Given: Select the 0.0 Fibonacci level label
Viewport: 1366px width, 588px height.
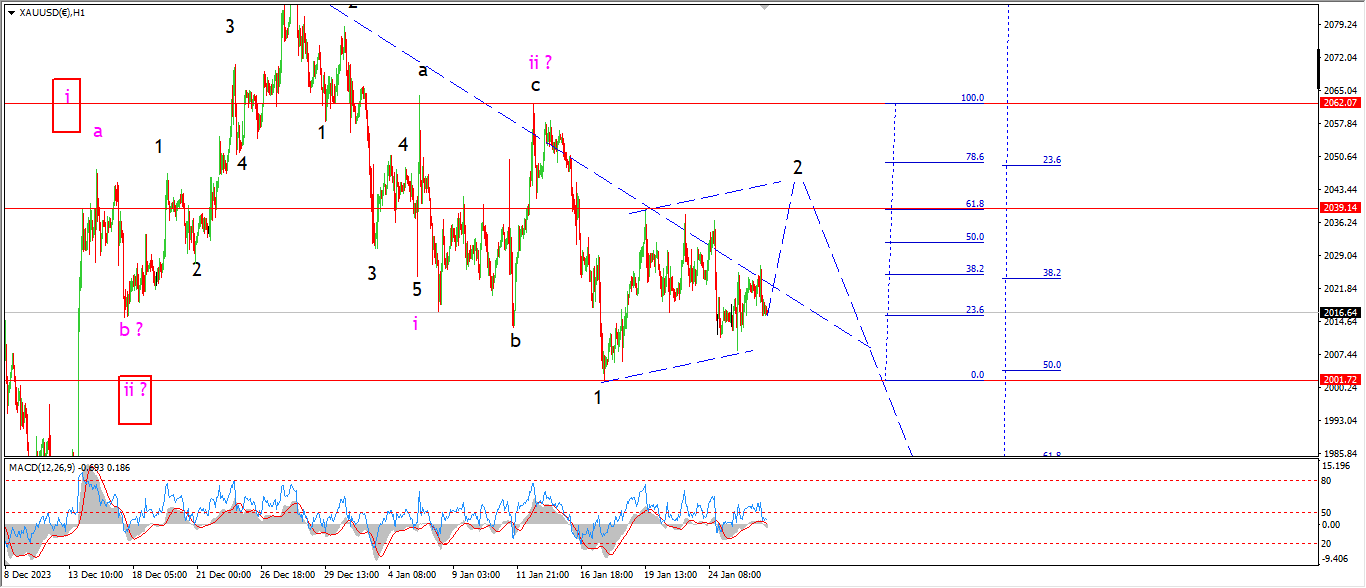Looking at the screenshot, I should (x=978, y=375).
